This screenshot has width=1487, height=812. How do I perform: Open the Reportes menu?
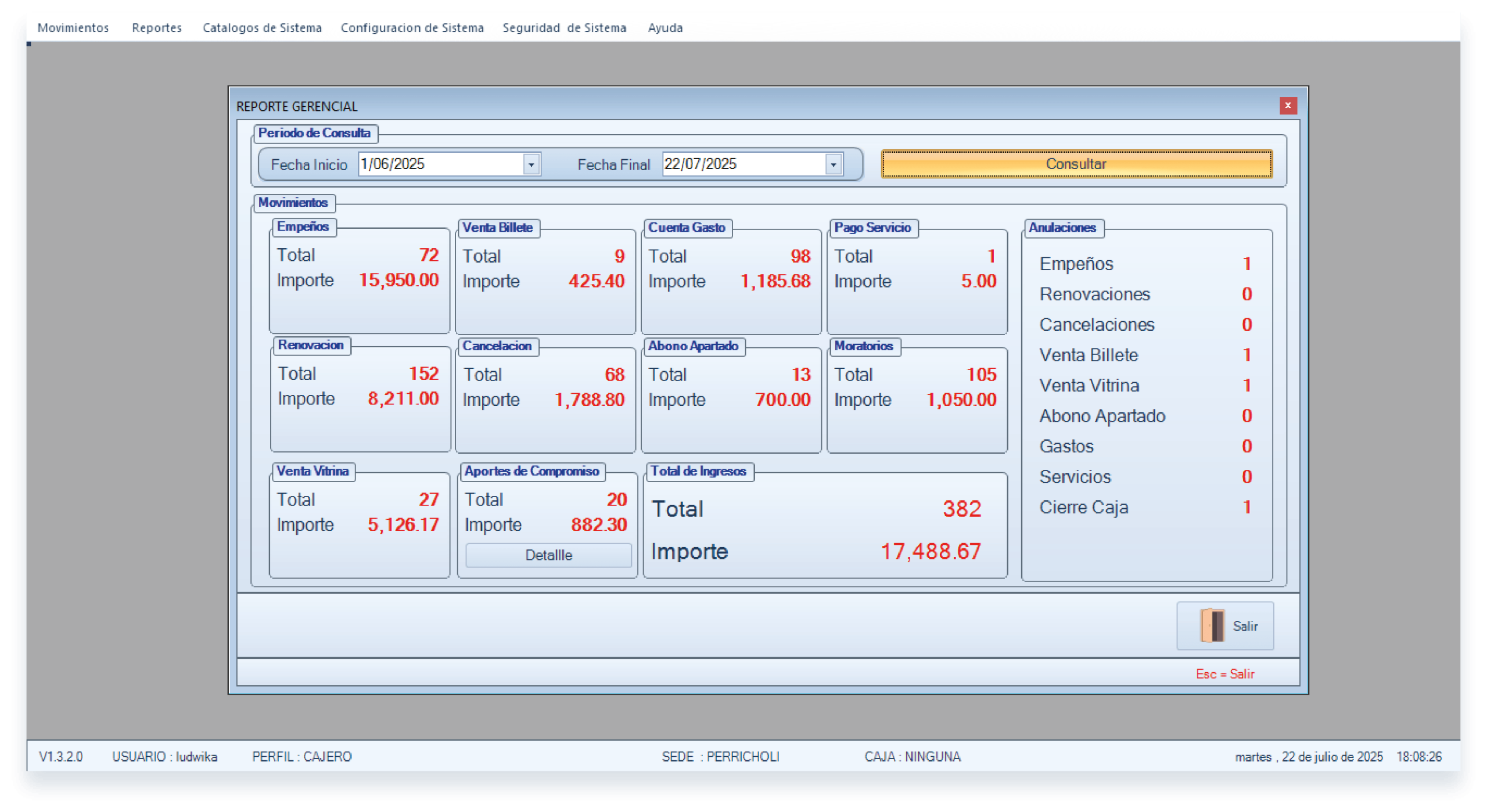[157, 28]
